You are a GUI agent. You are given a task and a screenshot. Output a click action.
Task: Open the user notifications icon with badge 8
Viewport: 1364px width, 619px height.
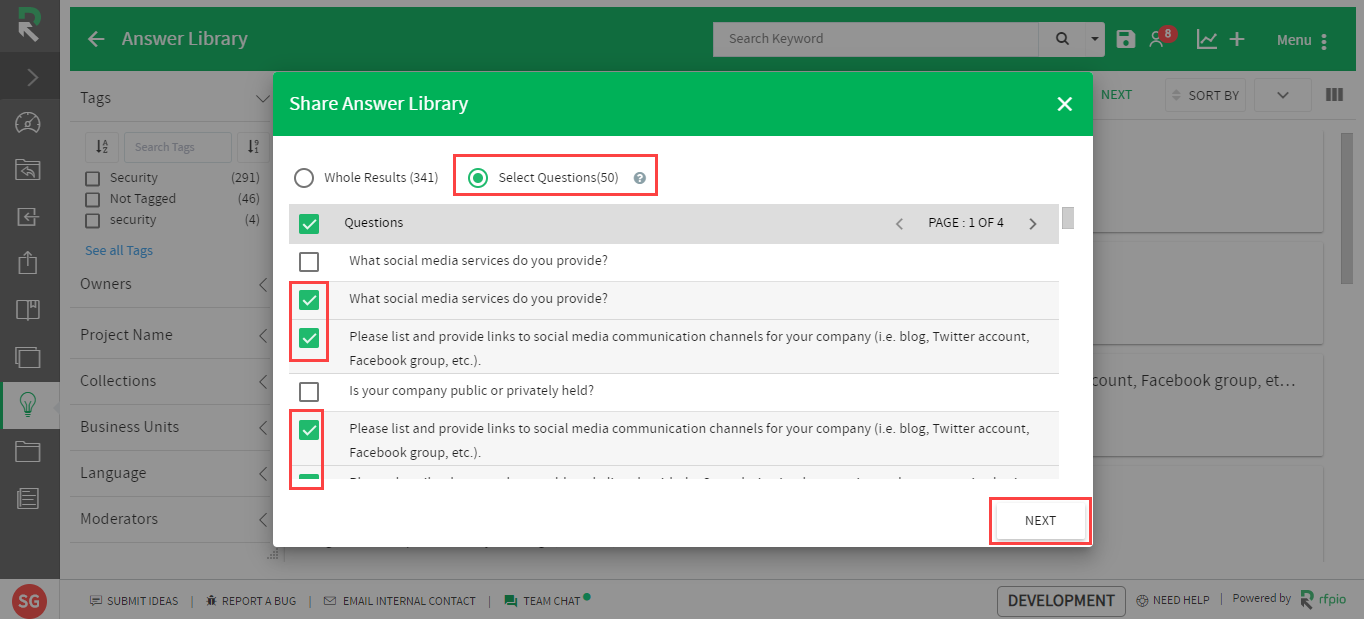[x=1160, y=38]
